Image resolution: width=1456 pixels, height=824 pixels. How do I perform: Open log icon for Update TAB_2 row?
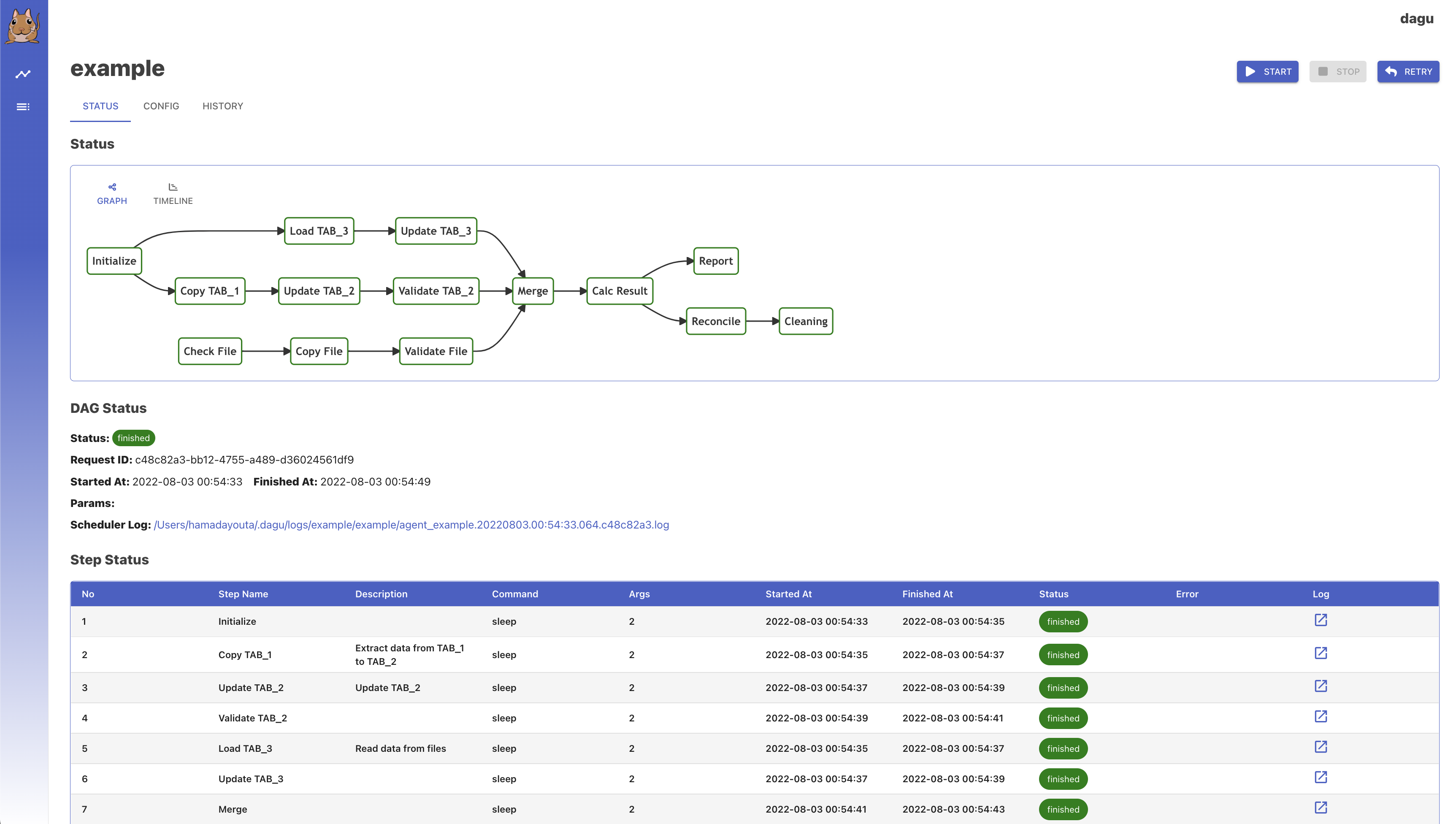[x=1320, y=686]
